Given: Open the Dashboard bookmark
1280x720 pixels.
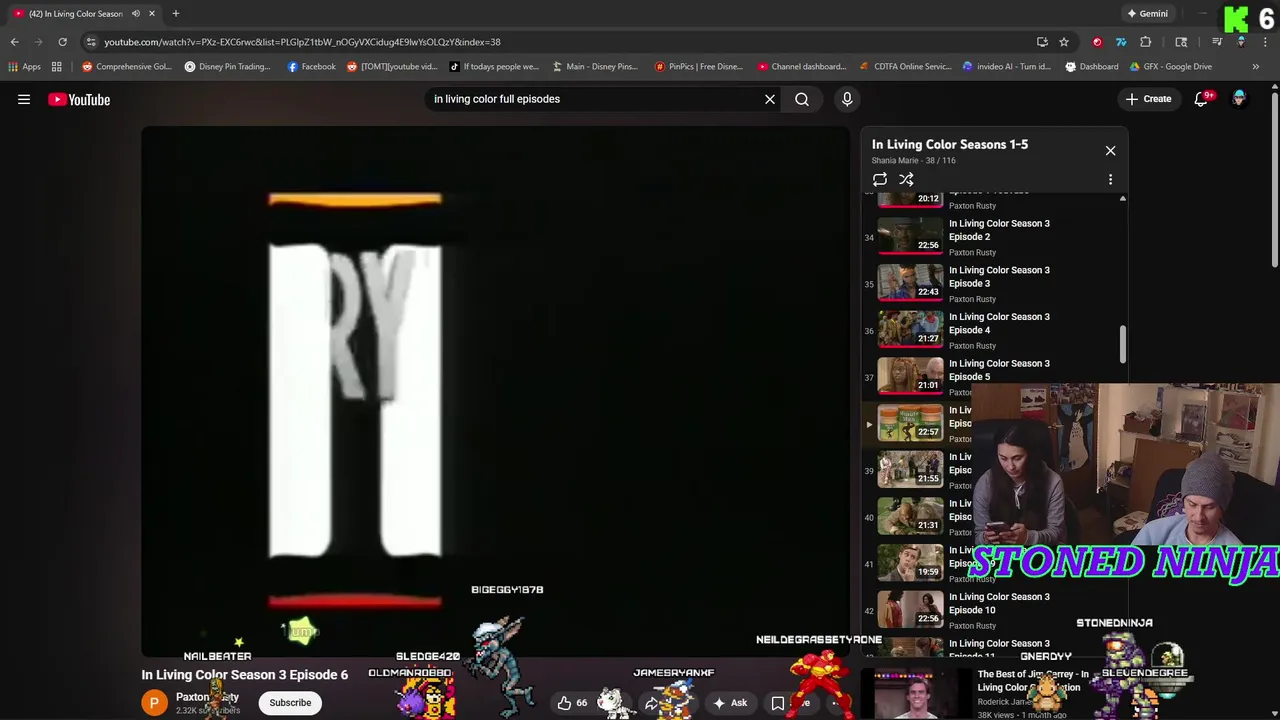Looking at the screenshot, I should 1091,67.
